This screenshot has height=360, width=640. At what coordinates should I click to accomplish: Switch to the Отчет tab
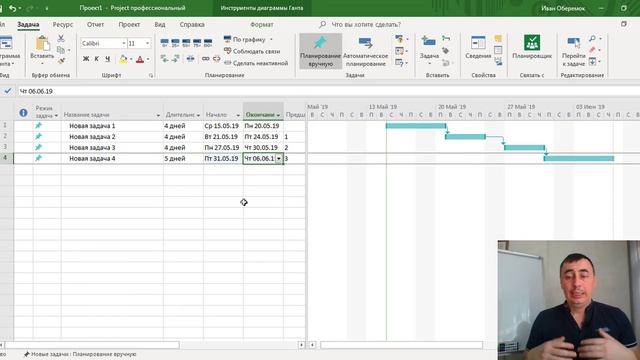95,24
